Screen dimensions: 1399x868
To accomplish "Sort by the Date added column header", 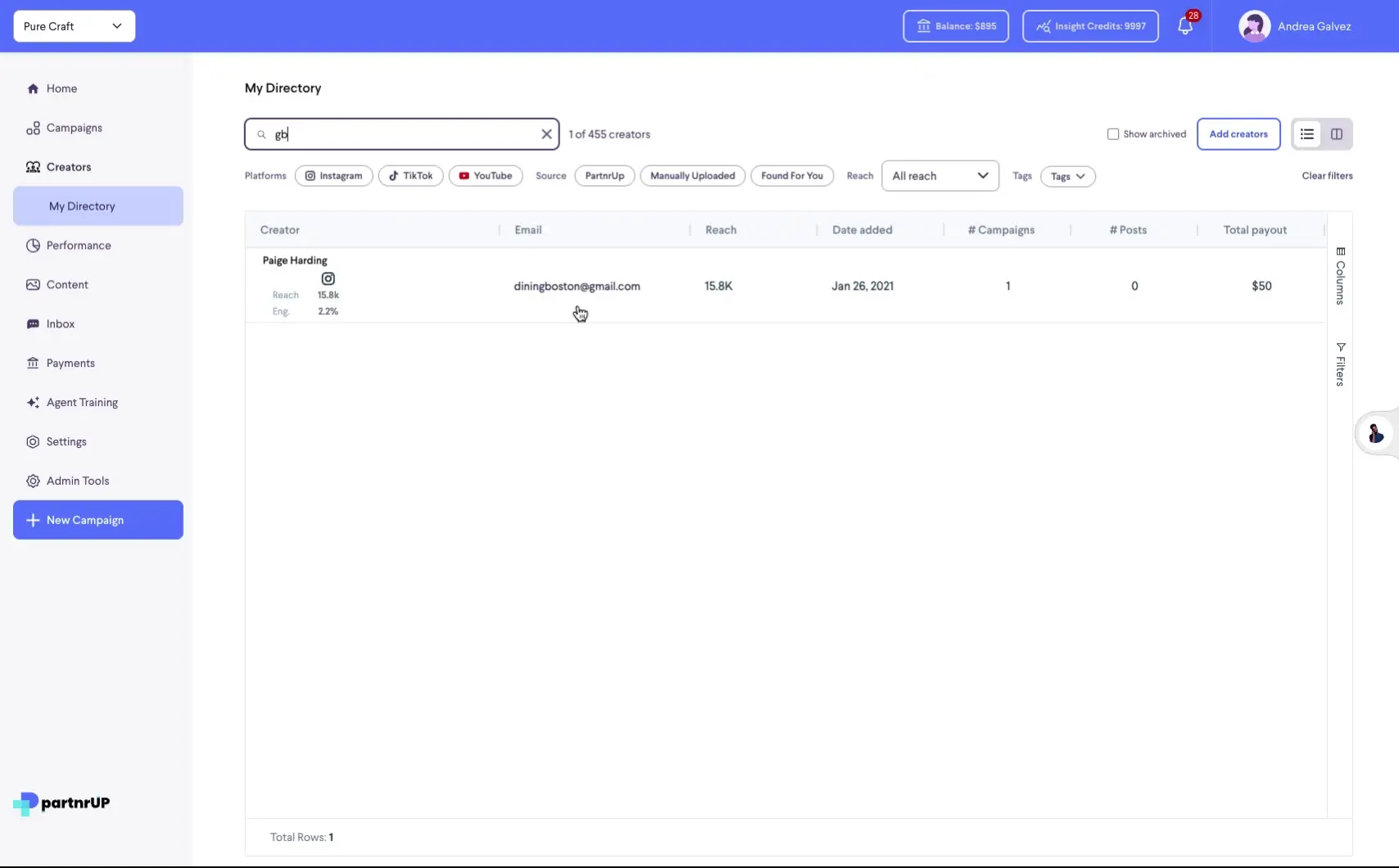I will 862,230.
